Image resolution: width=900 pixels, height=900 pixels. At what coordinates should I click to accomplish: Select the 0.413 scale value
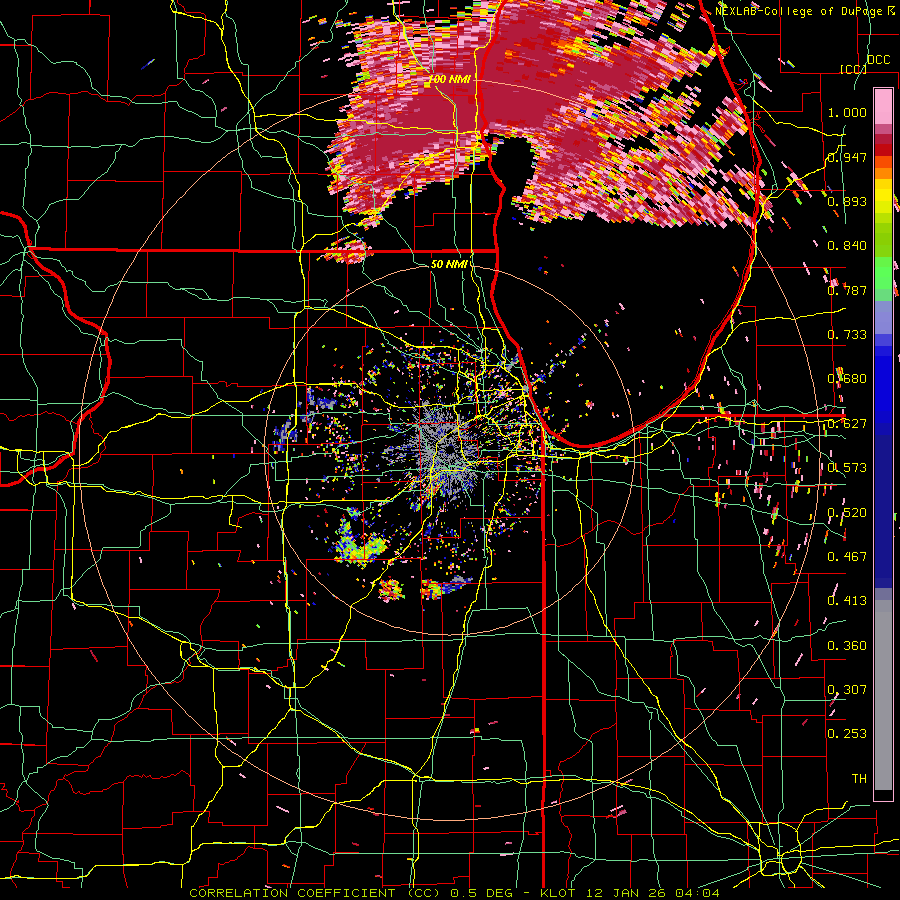point(847,601)
